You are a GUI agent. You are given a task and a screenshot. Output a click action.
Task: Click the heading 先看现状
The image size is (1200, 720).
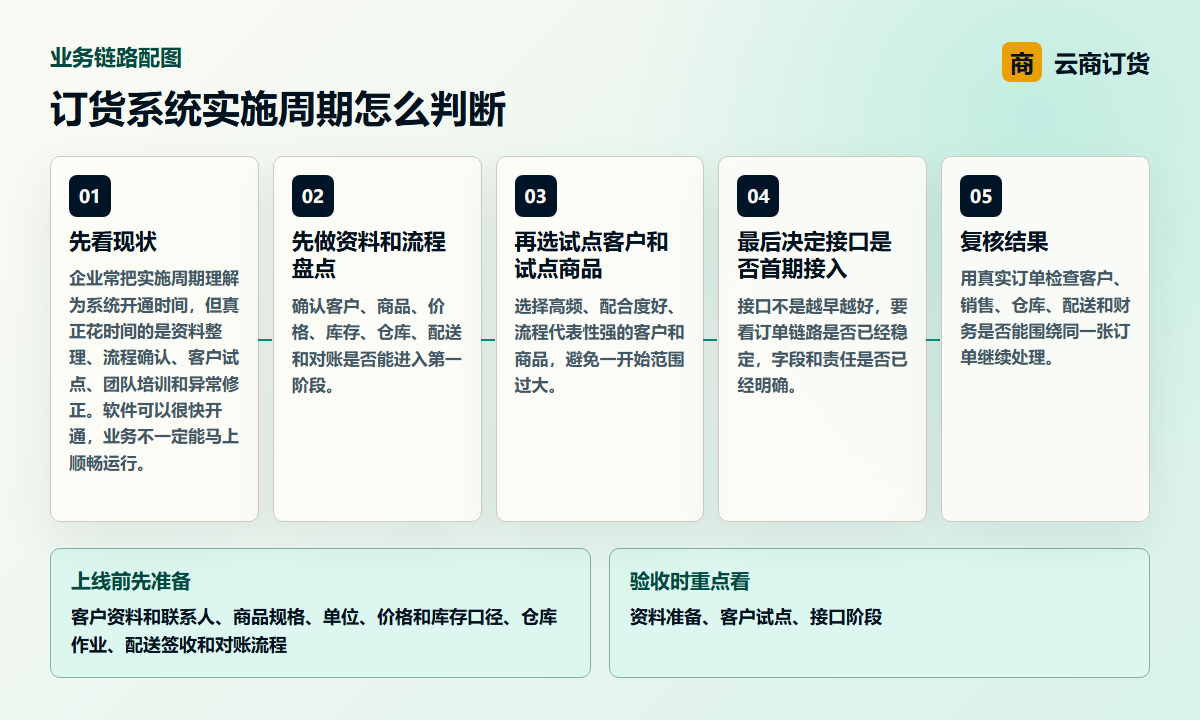[113, 242]
